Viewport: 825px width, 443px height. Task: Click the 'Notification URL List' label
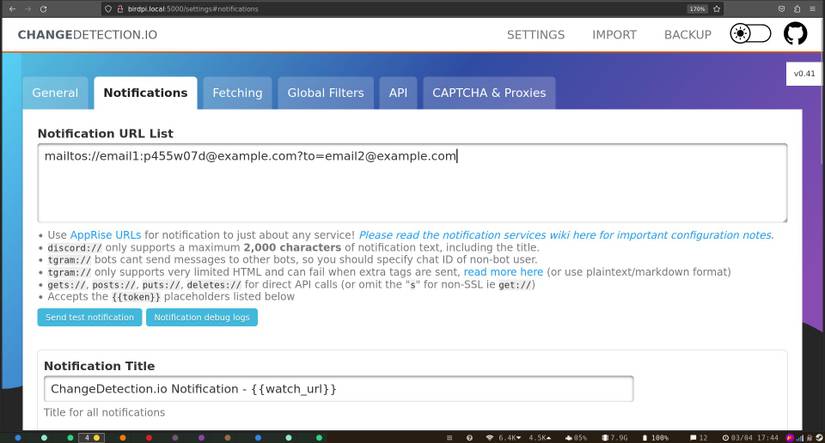(105, 134)
